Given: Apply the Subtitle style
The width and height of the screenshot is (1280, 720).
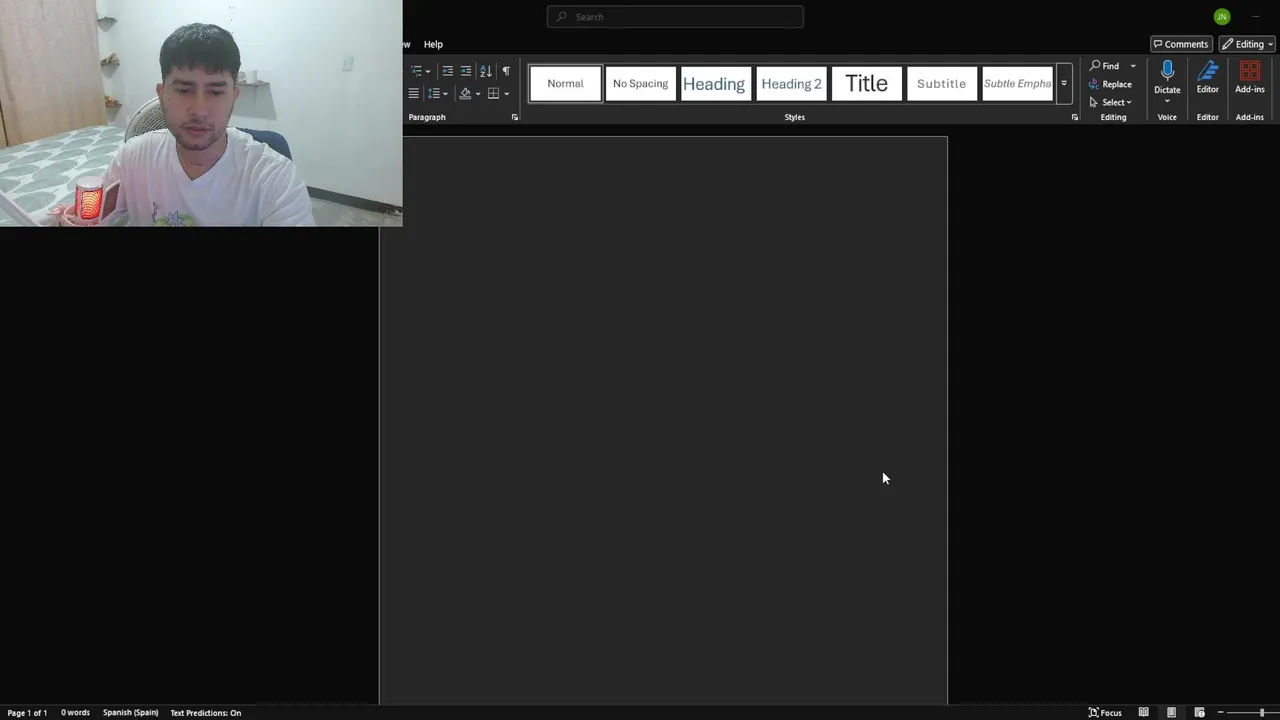Looking at the screenshot, I should (x=941, y=84).
